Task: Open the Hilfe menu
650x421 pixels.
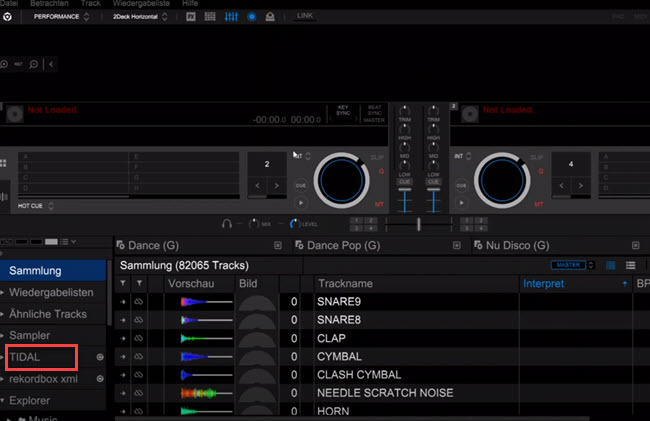Action: coord(190,3)
